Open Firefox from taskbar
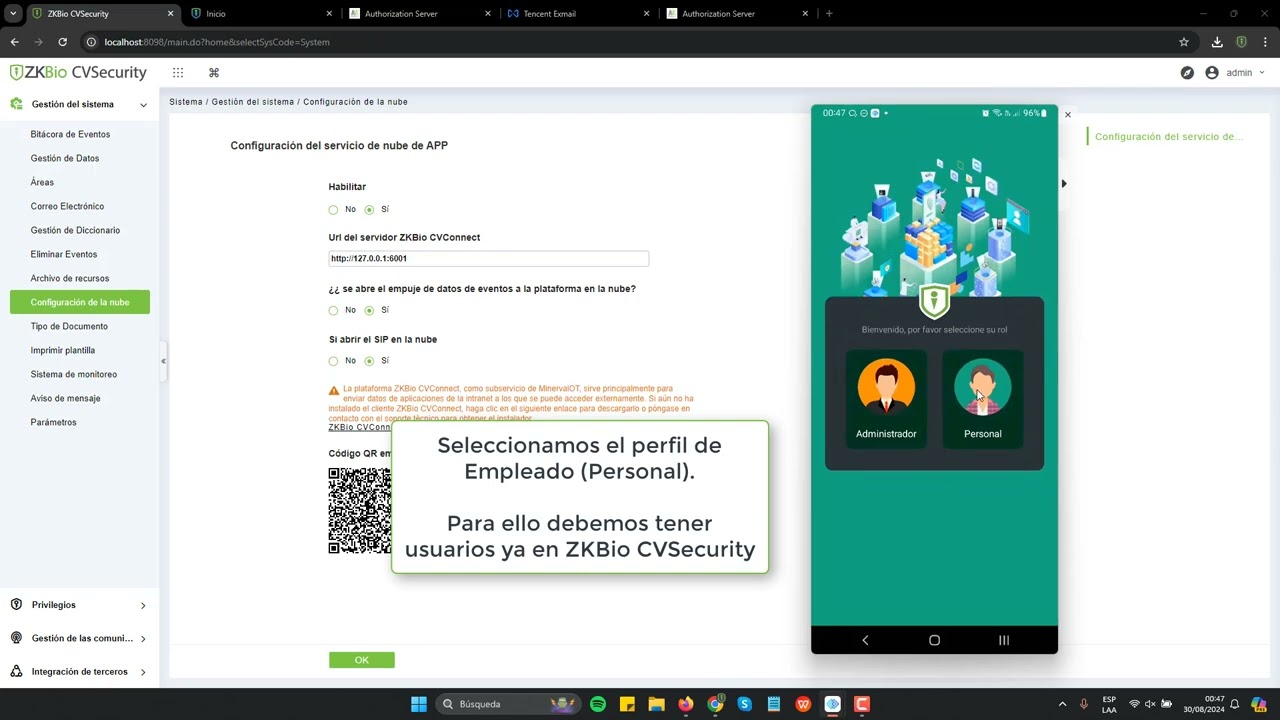The image size is (1280, 720). (685, 704)
